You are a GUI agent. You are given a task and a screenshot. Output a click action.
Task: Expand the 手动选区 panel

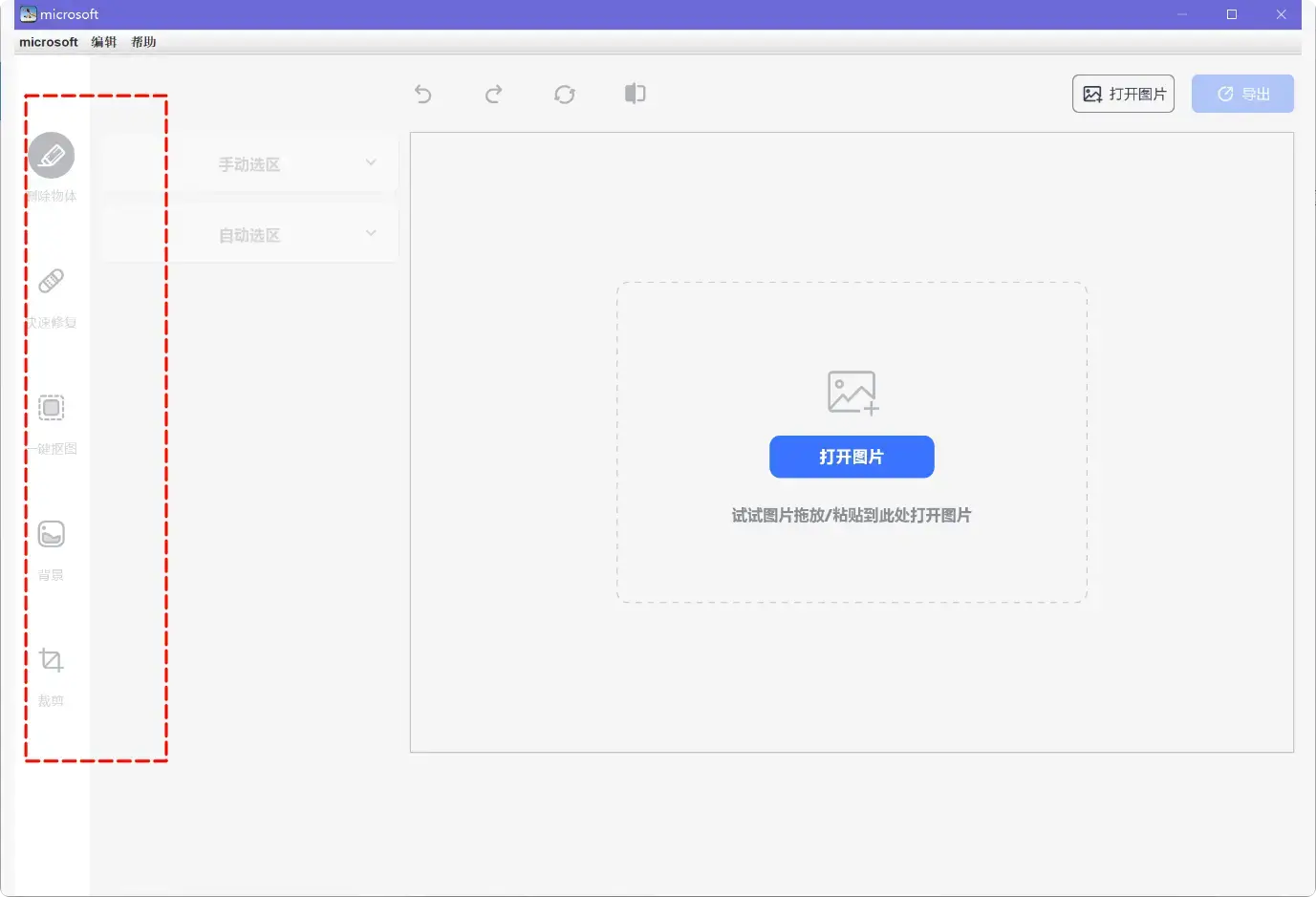tap(249, 164)
